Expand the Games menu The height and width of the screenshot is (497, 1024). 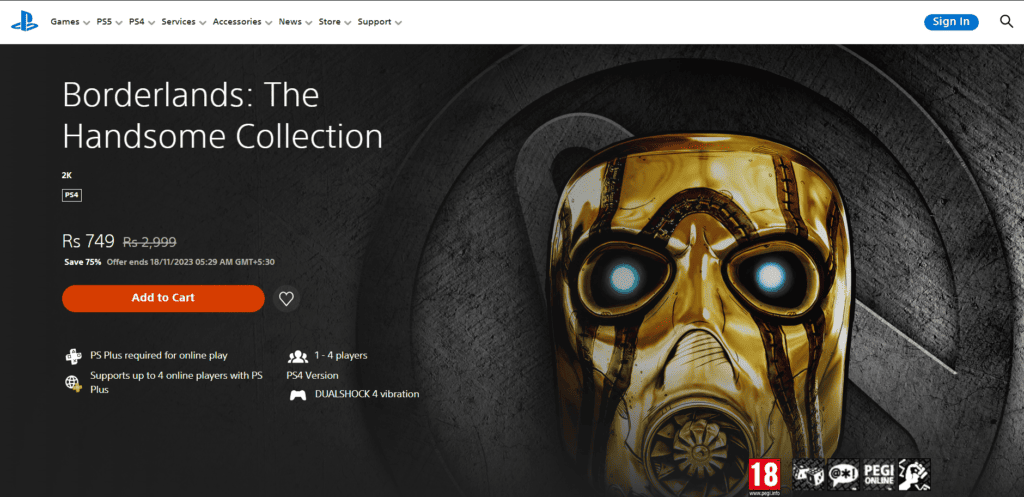(x=70, y=22)
